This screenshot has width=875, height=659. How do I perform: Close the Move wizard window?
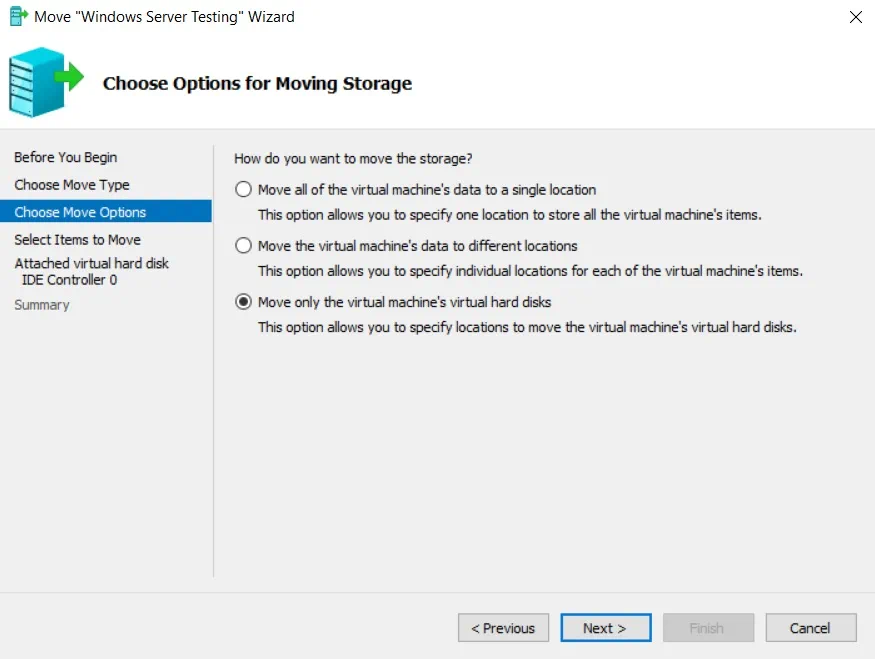pyautogui.click(x=855, y=17)
